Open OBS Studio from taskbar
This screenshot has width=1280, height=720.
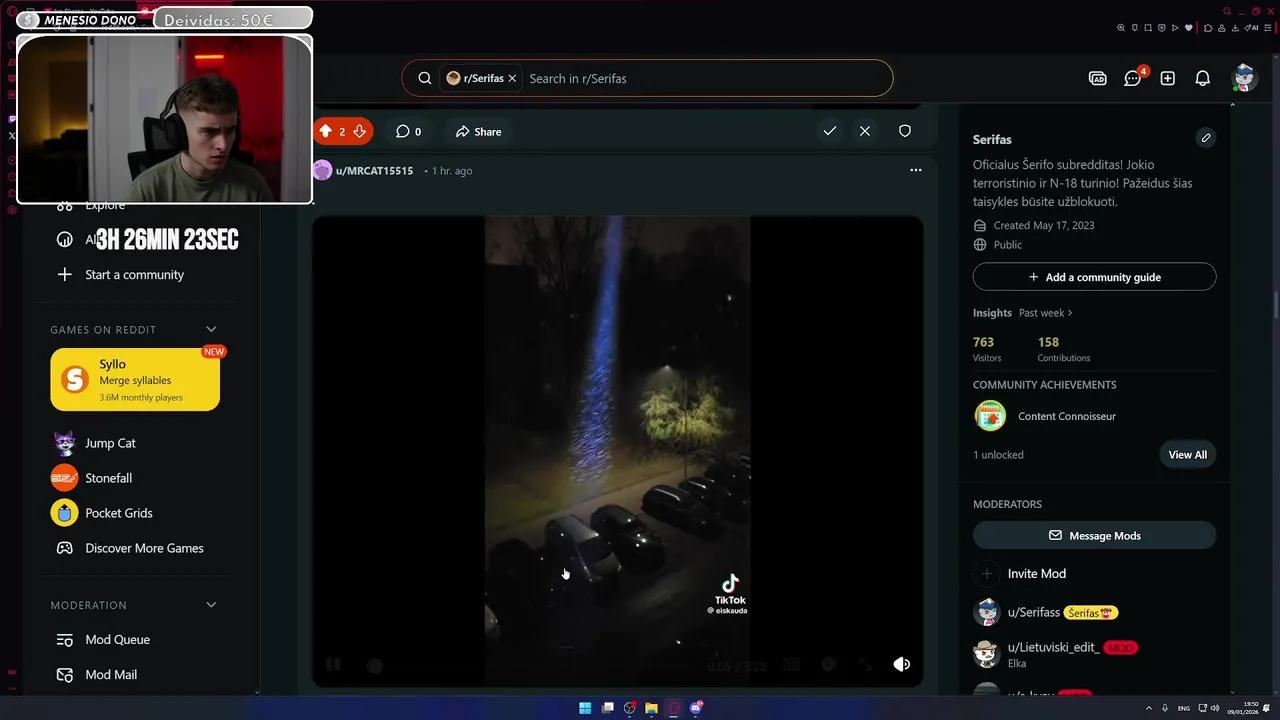tap(629, 708)
